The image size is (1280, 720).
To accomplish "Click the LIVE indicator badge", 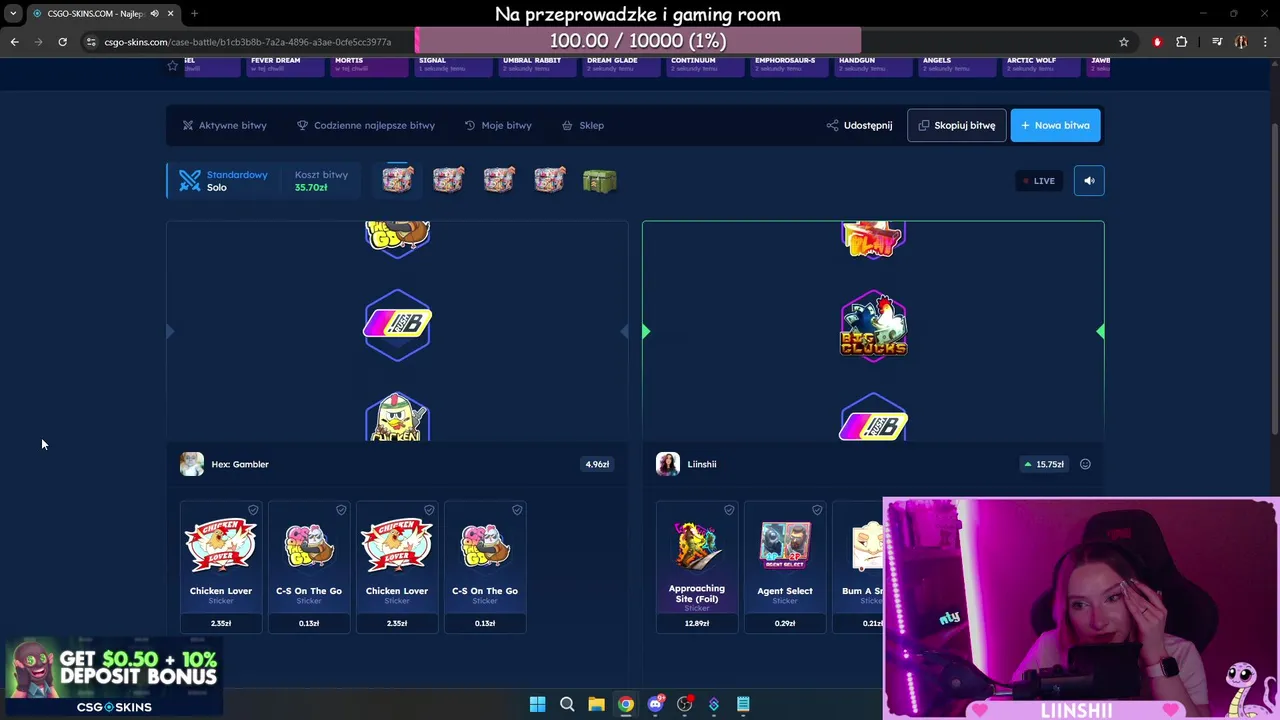I will 1038,181.
